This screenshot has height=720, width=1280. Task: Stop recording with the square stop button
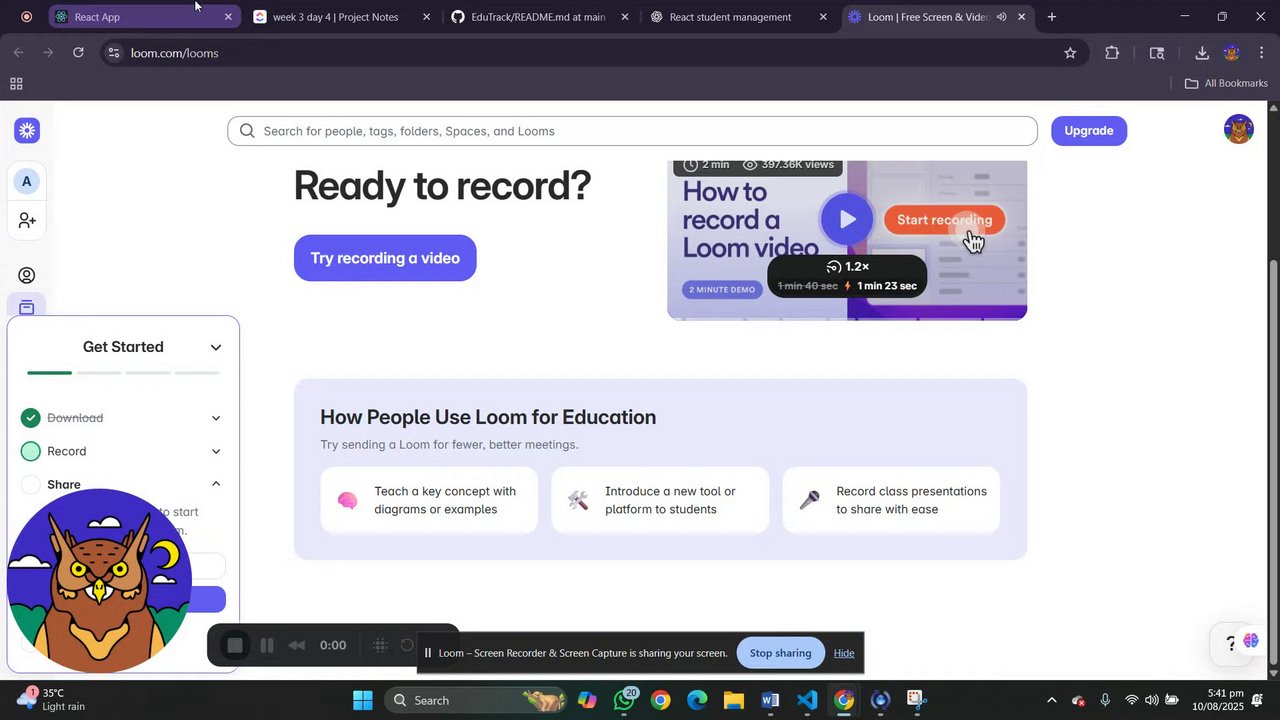coord(235,646)
